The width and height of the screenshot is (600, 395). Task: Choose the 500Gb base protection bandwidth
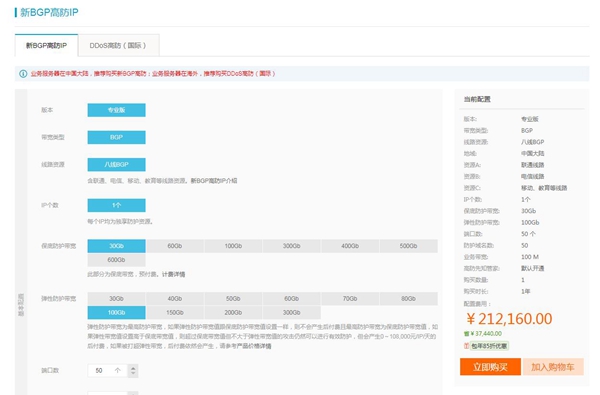coord(409,246)
